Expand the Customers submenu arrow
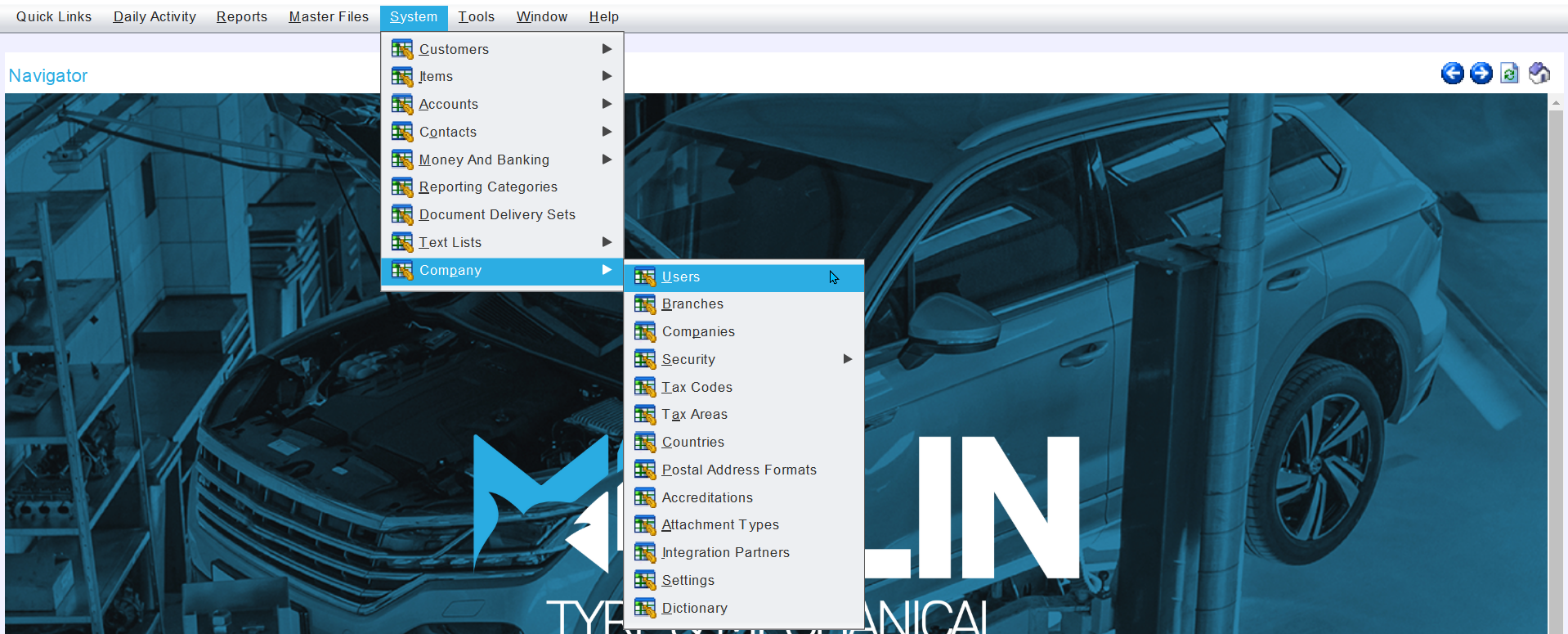Viewport: 1568px width, 634px height. [607, 49]
